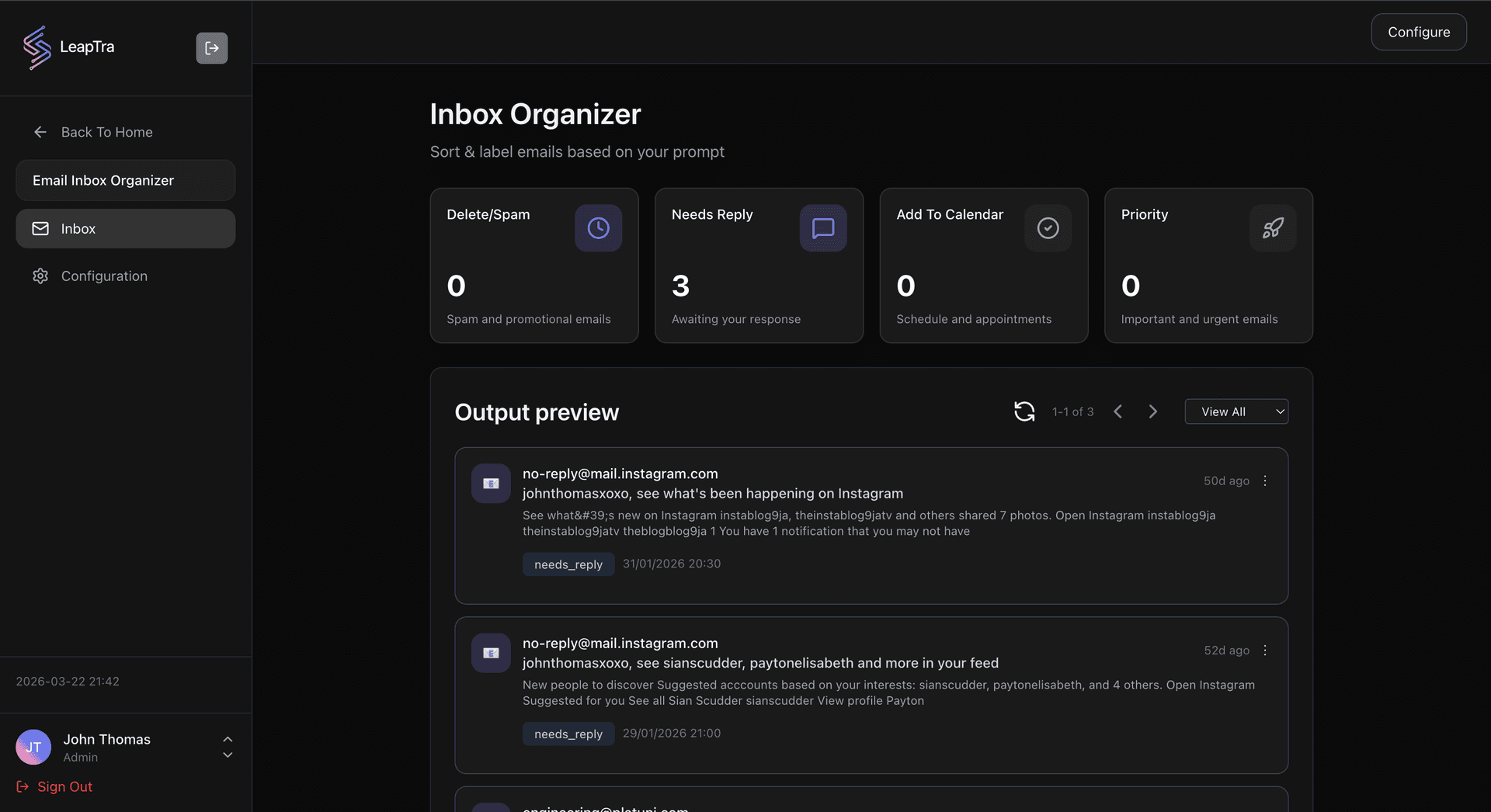Viewport: 1491px width, 812px height.
Task: Open Configuration via the gear icon
Action: (40, 276)
